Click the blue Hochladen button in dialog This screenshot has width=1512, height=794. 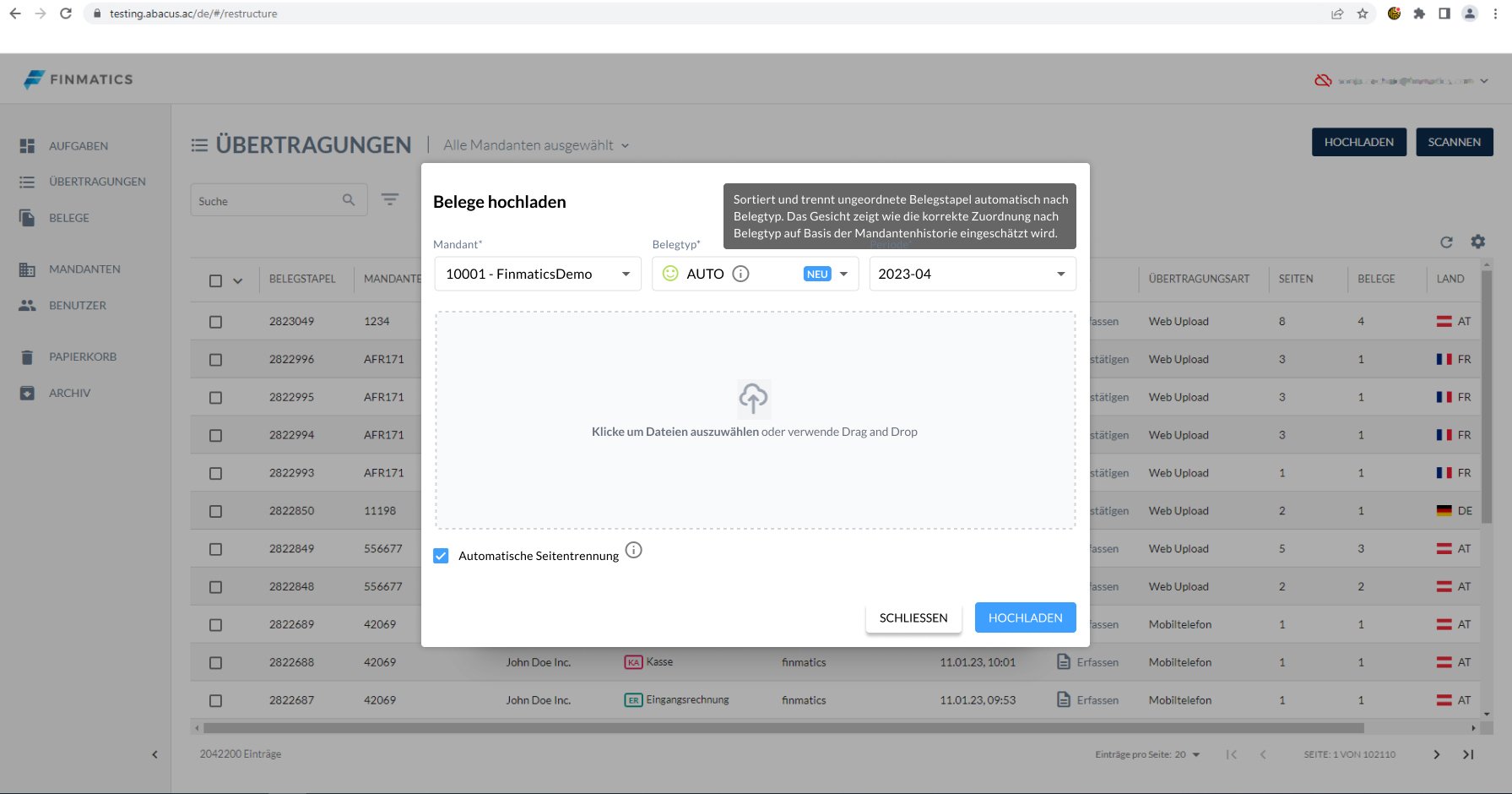click(x=1025, y=617)
